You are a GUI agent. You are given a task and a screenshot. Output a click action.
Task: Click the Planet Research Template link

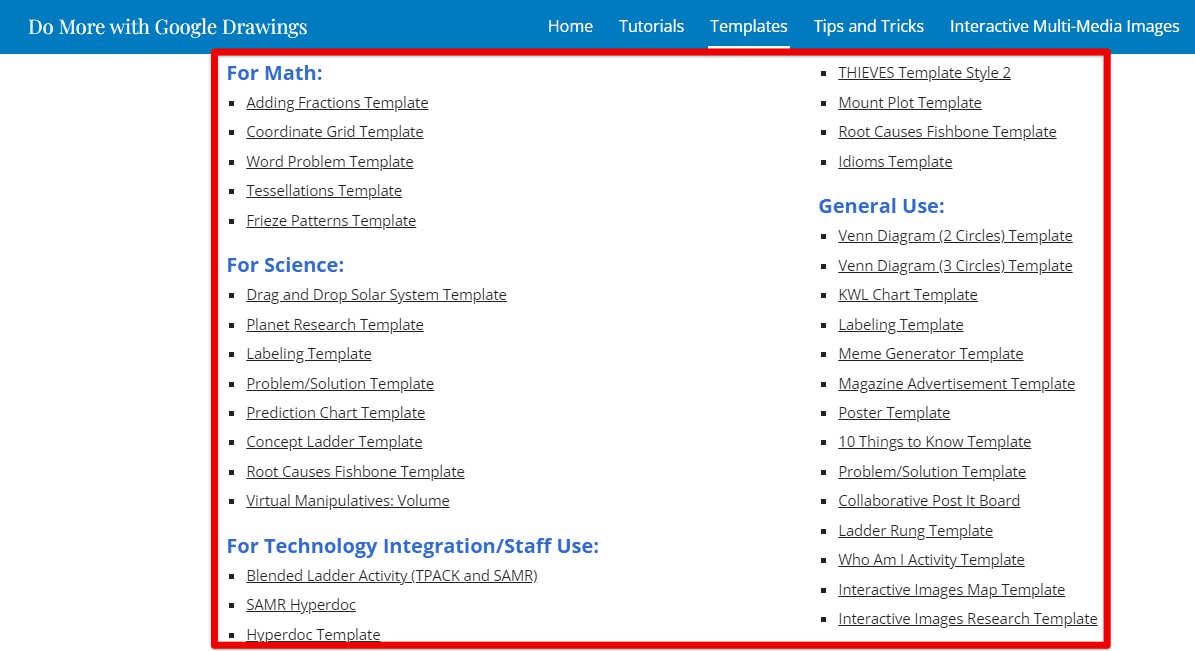tap(335, 324)
